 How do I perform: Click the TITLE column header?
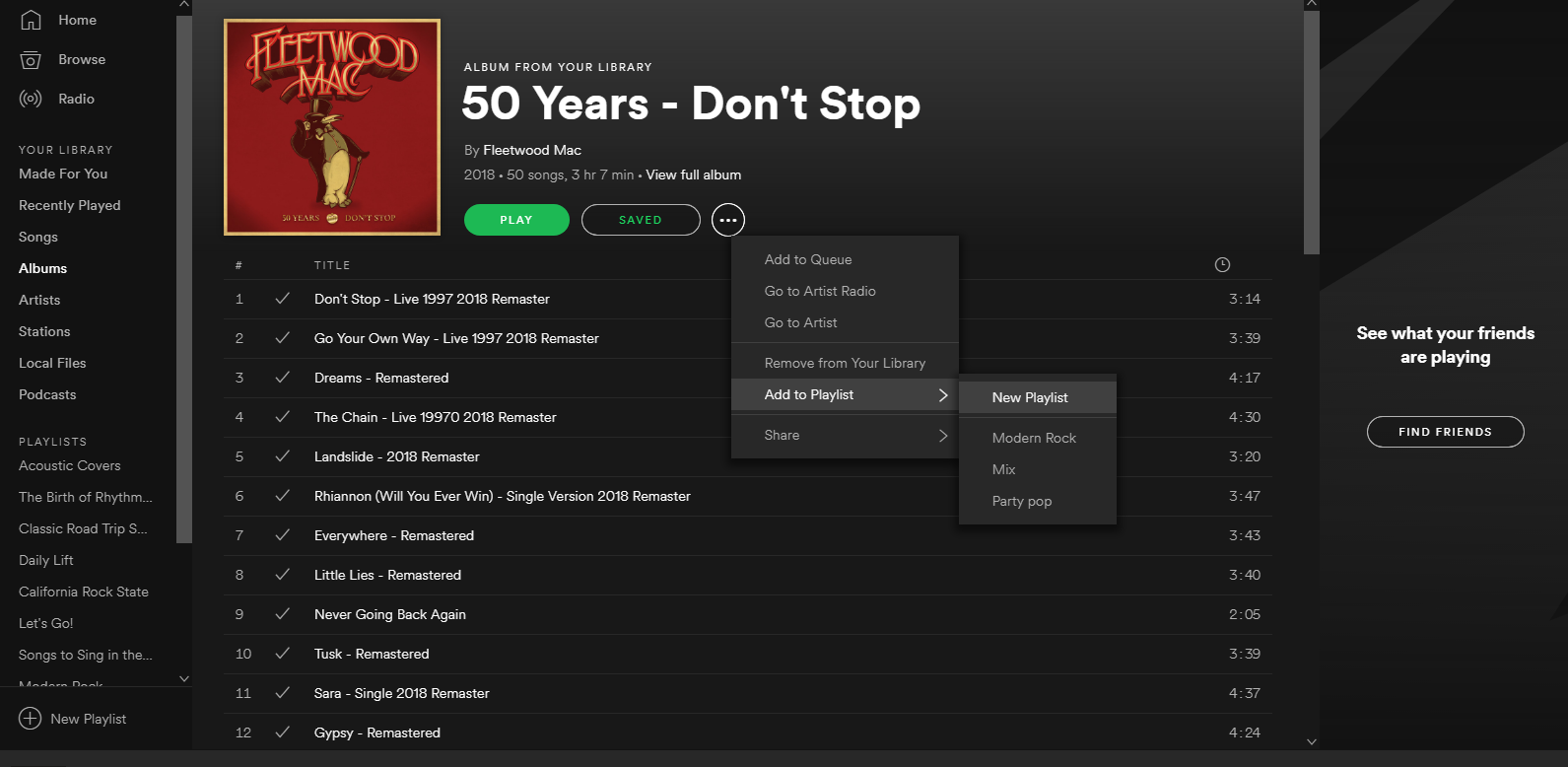point(332,265)
